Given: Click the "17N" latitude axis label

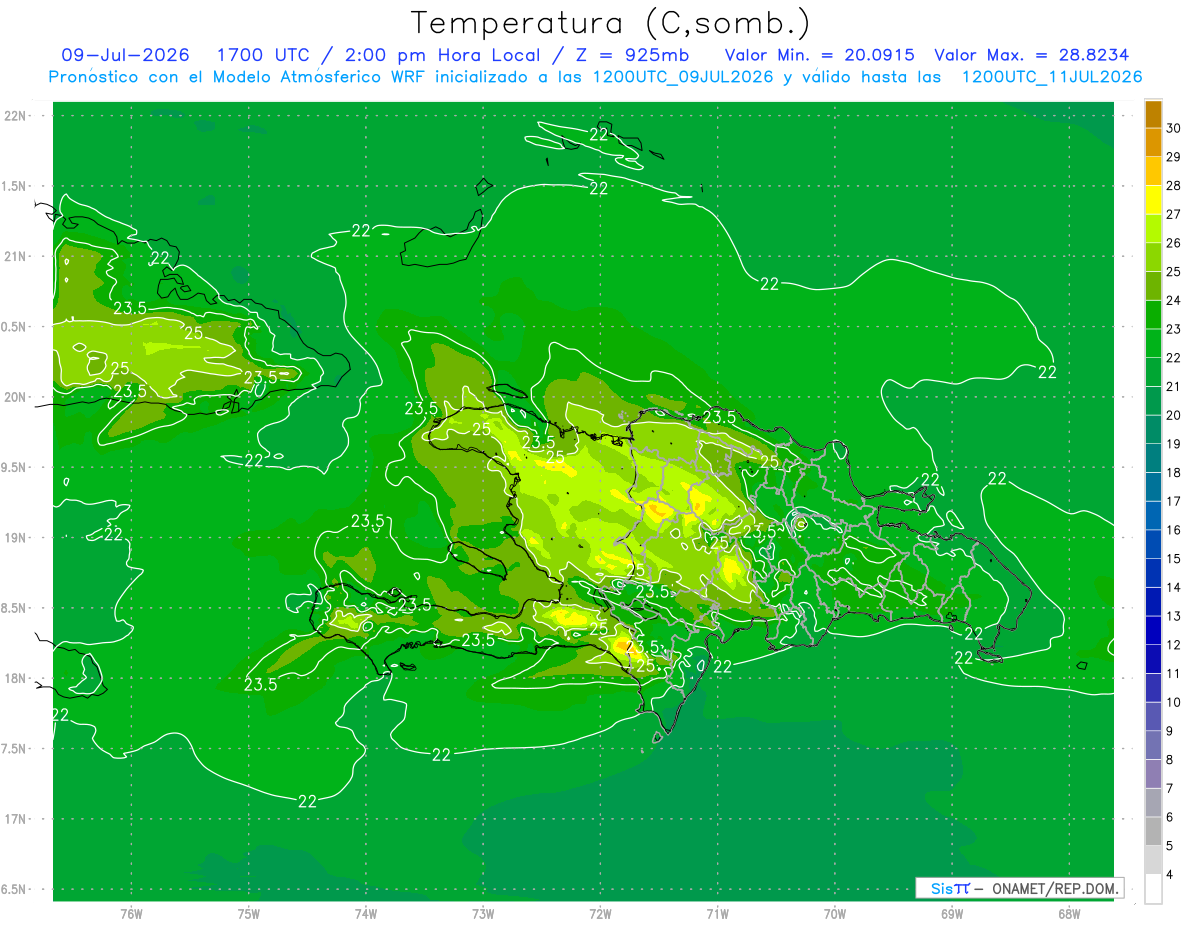Looking at the screenshot, I should coord(15,819).
